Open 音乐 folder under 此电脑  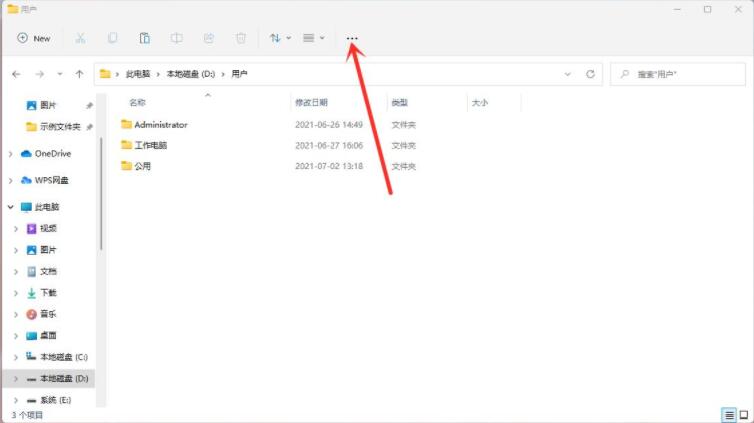48,314
